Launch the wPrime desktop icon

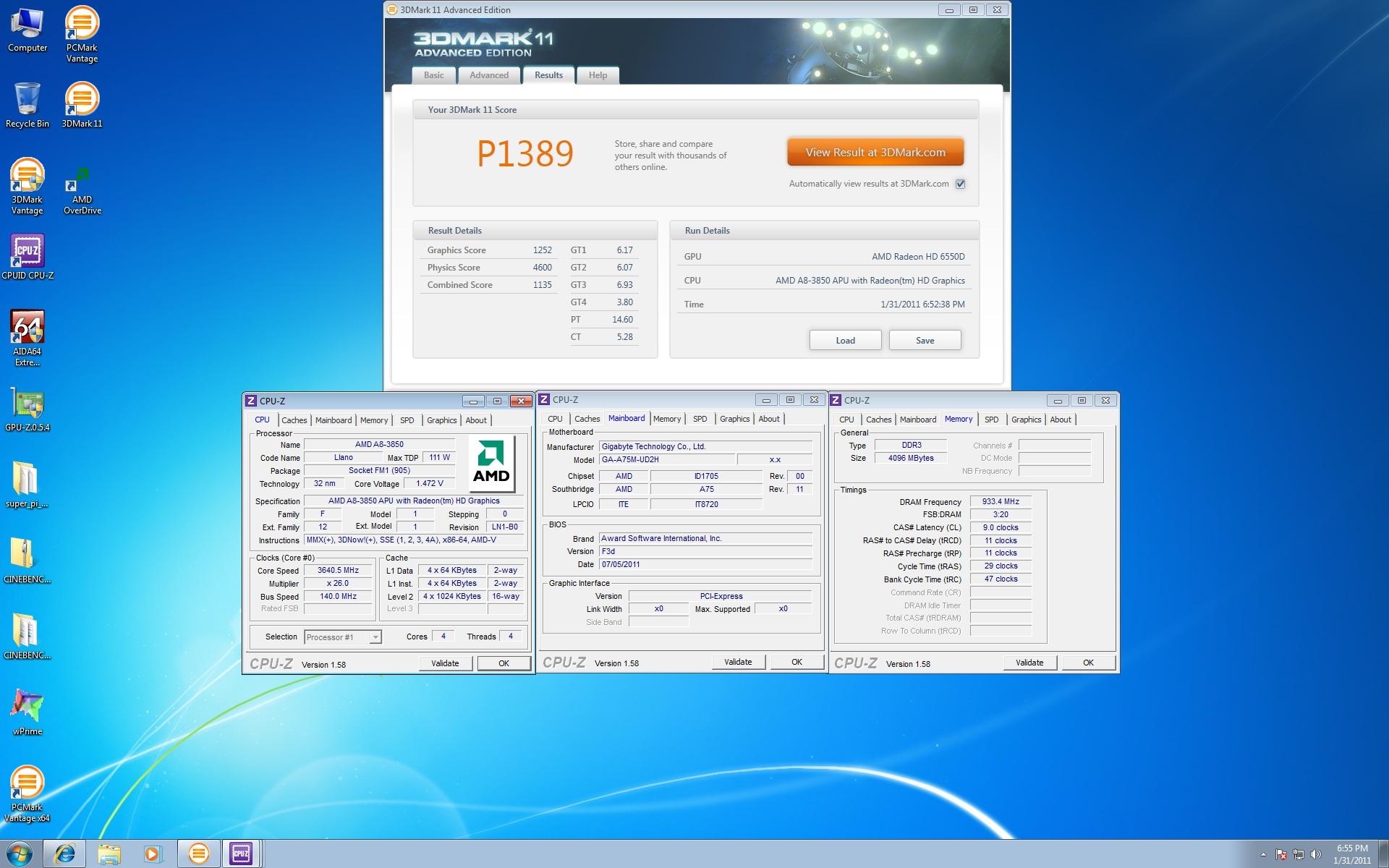[x=27, y=712]
